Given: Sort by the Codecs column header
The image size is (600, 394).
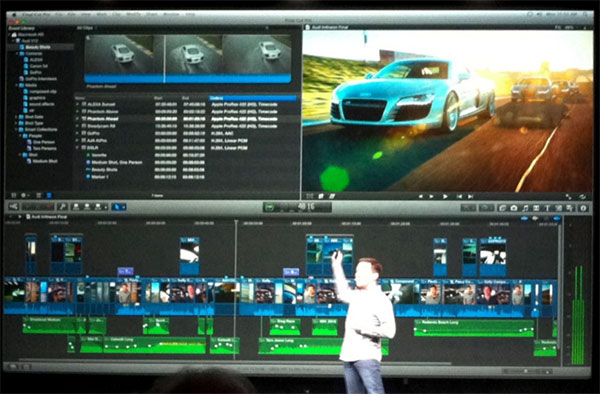Looking at the screenshot, I should click(253, 98).
